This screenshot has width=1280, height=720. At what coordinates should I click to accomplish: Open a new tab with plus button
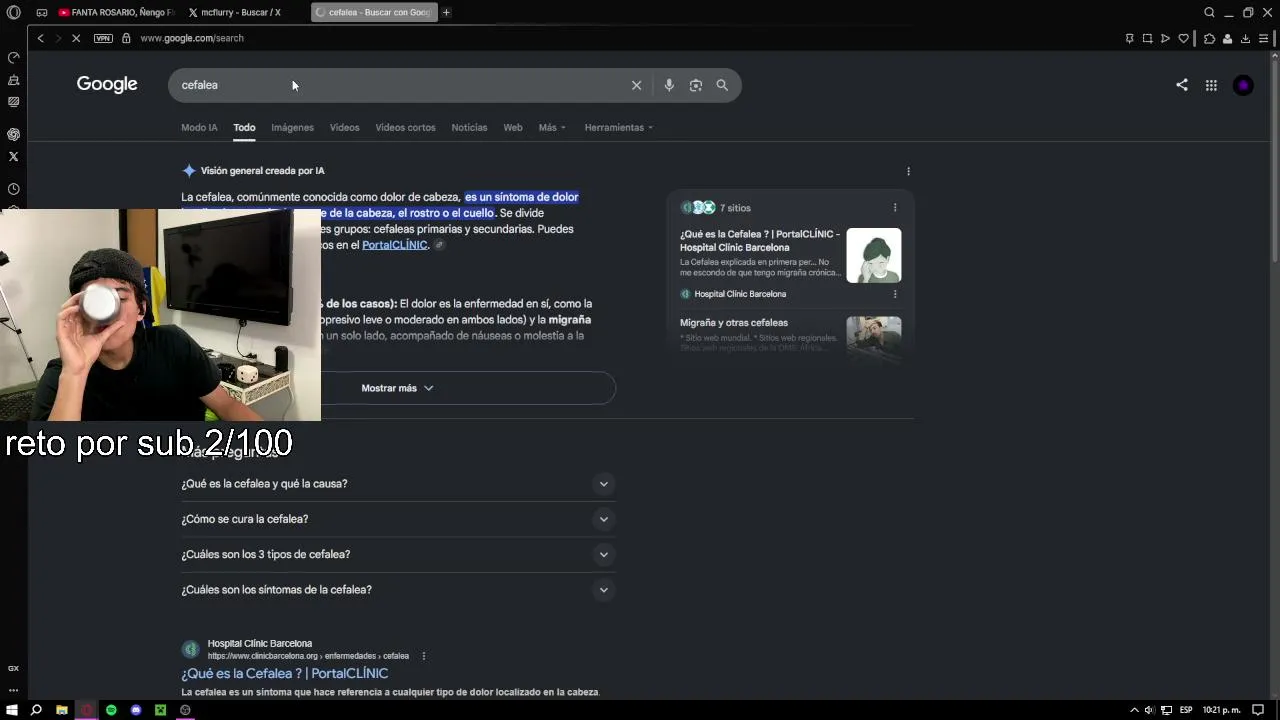click(x=446, y=12)
